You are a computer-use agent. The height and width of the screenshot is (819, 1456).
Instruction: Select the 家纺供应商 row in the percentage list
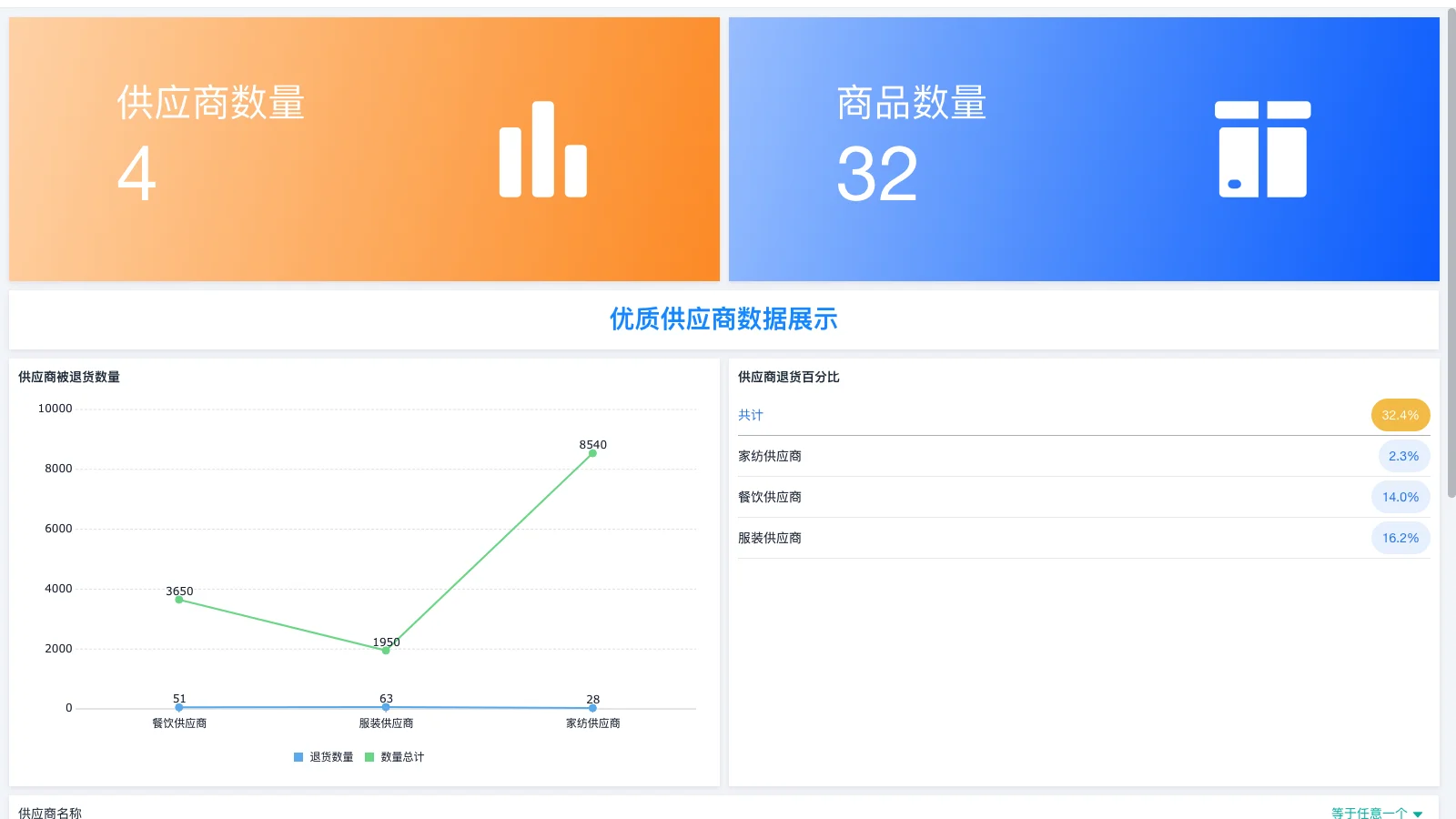pos(770,456)
